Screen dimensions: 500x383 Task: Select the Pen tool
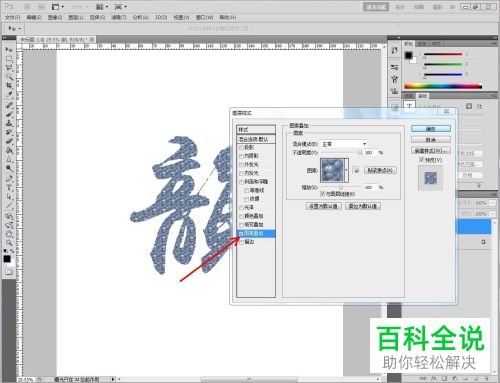(x=9, y=179)
